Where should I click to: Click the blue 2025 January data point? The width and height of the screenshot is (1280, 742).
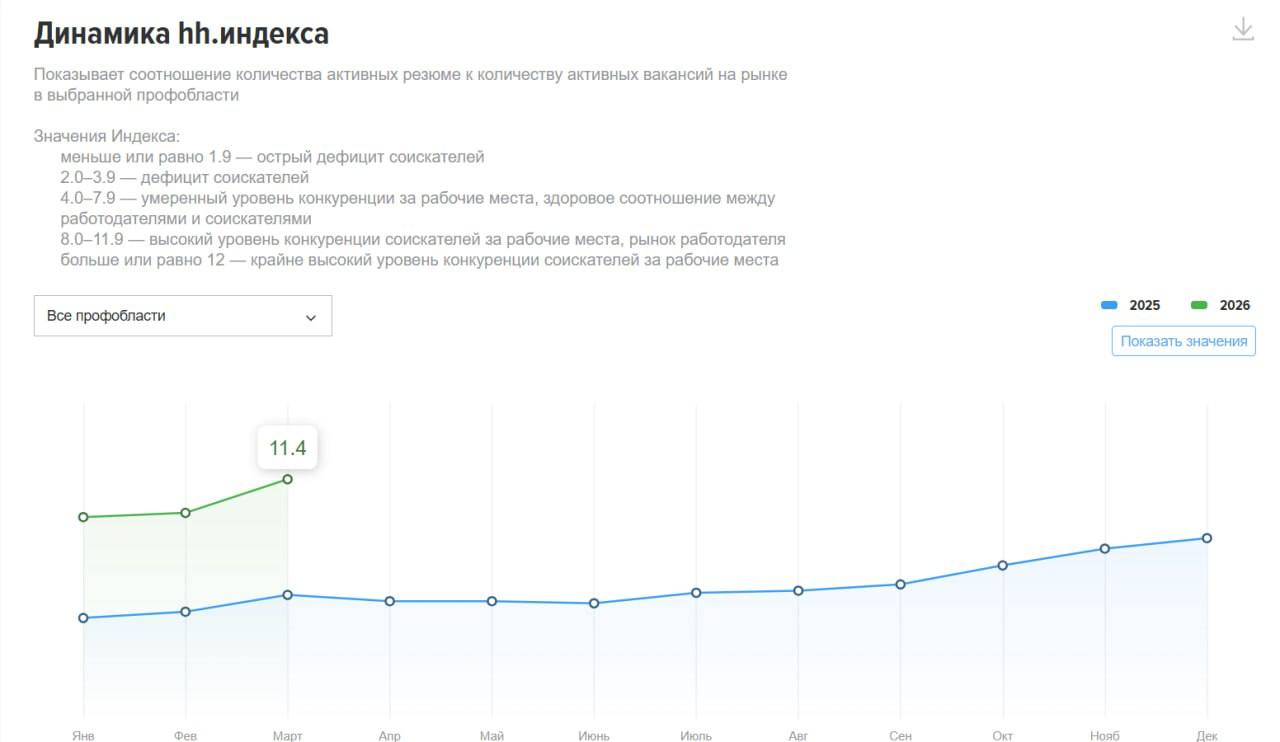tap(83, 618)
